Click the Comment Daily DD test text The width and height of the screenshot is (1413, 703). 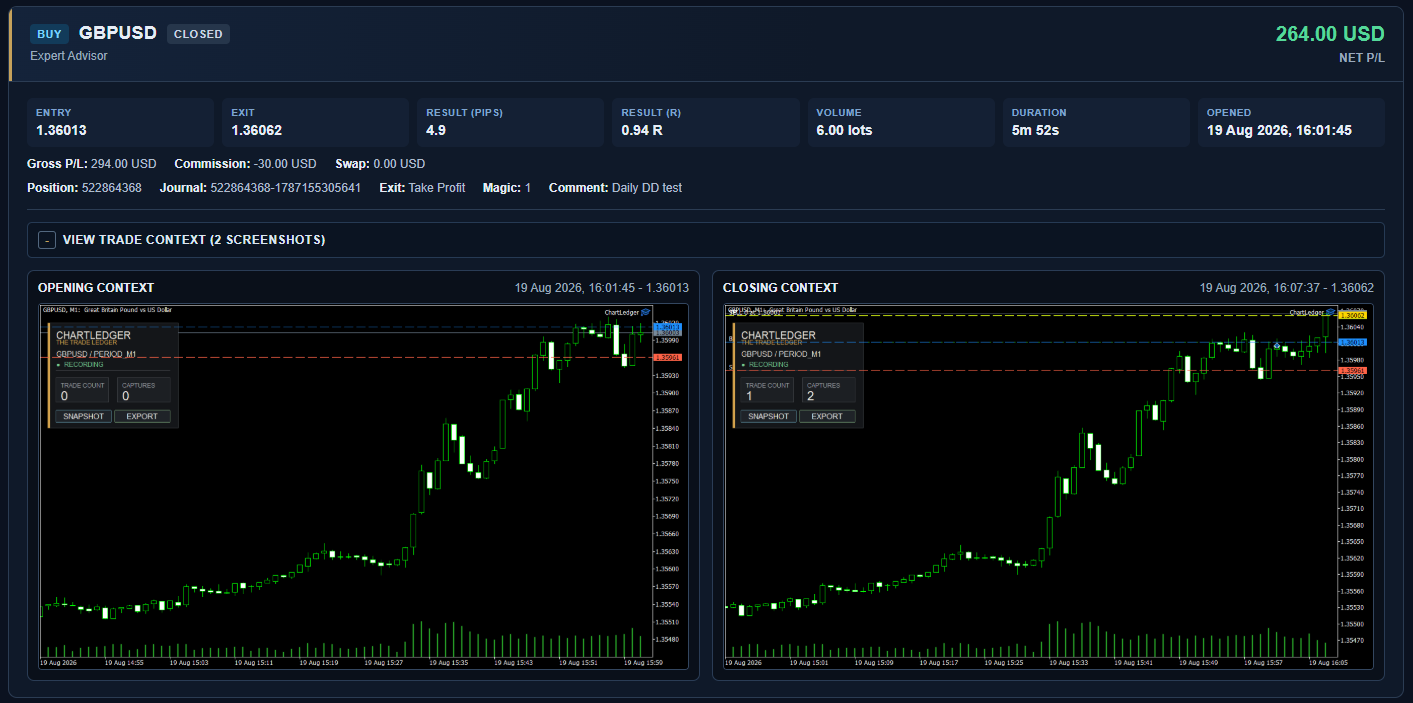[615, 188]
